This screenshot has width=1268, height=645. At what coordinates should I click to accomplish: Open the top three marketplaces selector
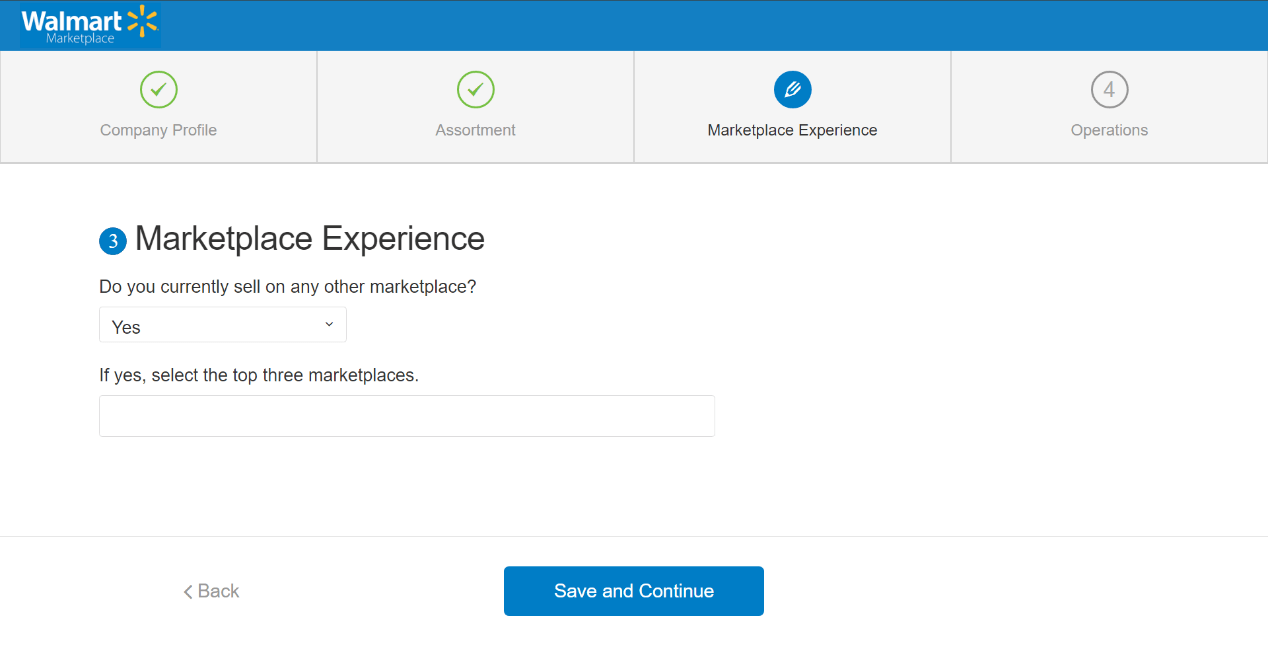[407, 416]
